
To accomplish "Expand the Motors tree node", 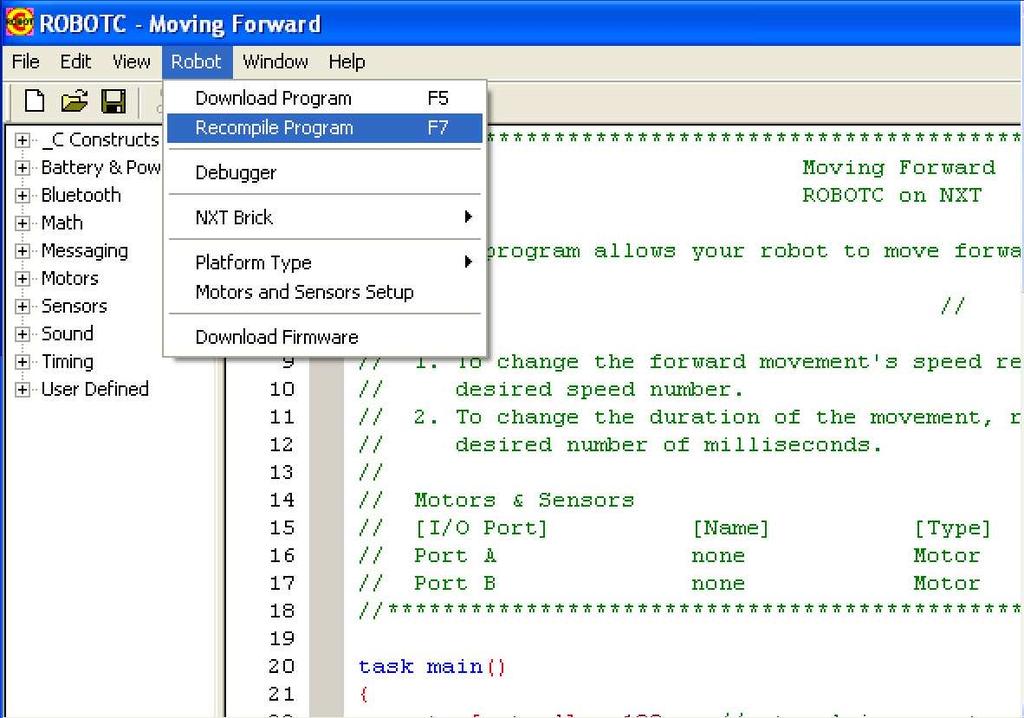I will [x=22, y=278].
